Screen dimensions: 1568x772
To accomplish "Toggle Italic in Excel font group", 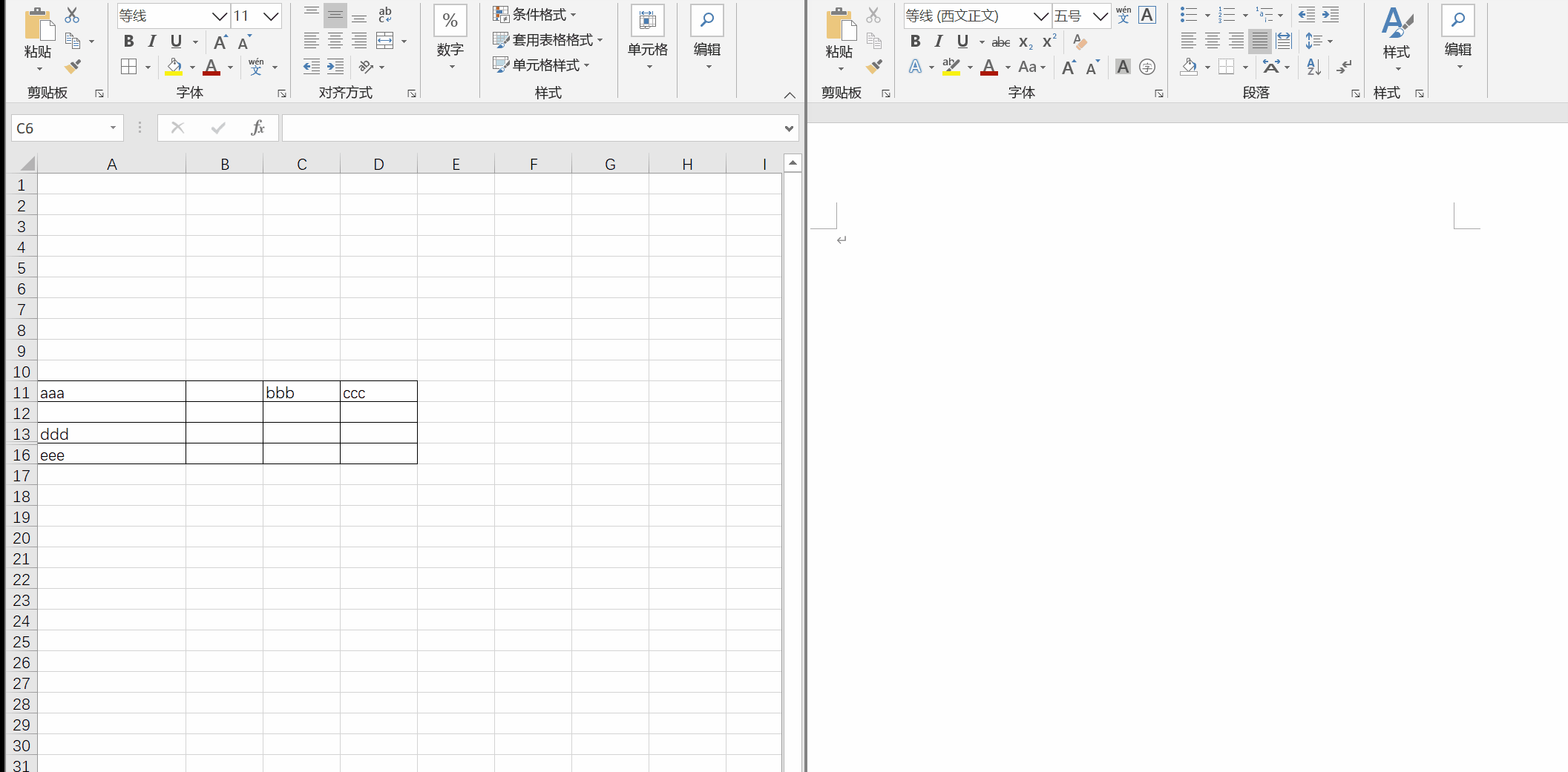I will point(152,42).
